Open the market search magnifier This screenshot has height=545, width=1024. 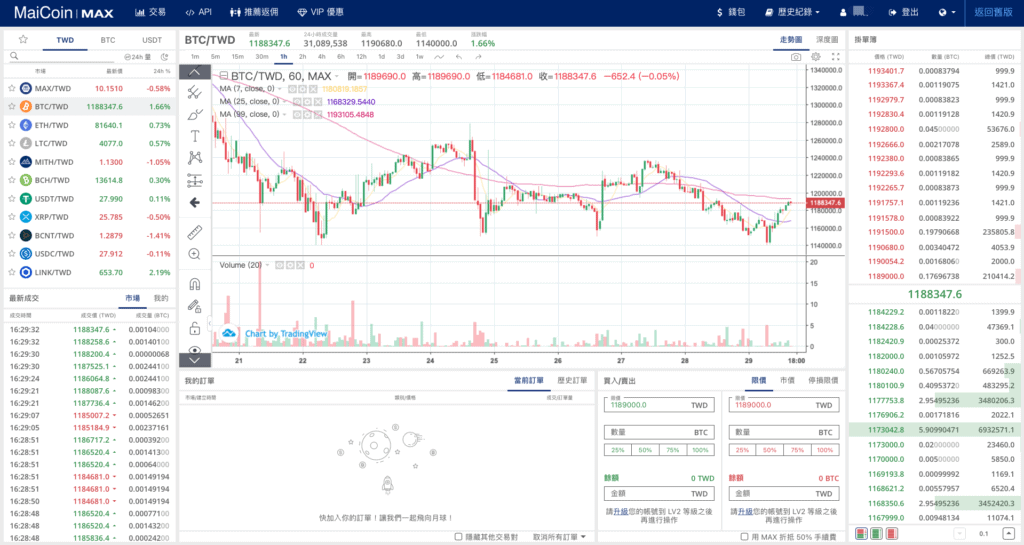[14, 57]
